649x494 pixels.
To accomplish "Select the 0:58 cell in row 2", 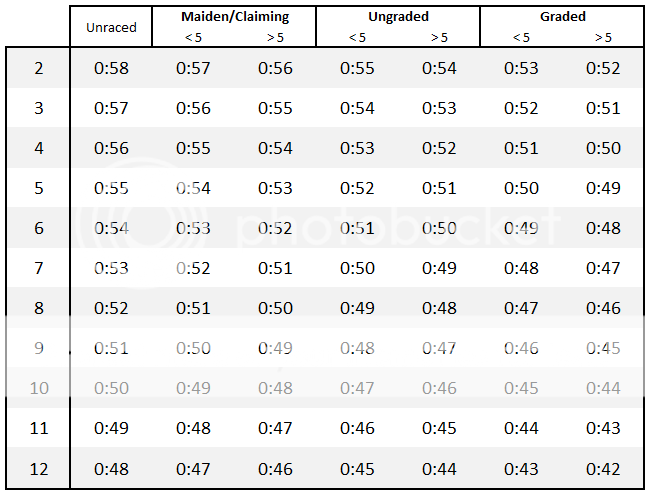I will [x=111, y=68].
